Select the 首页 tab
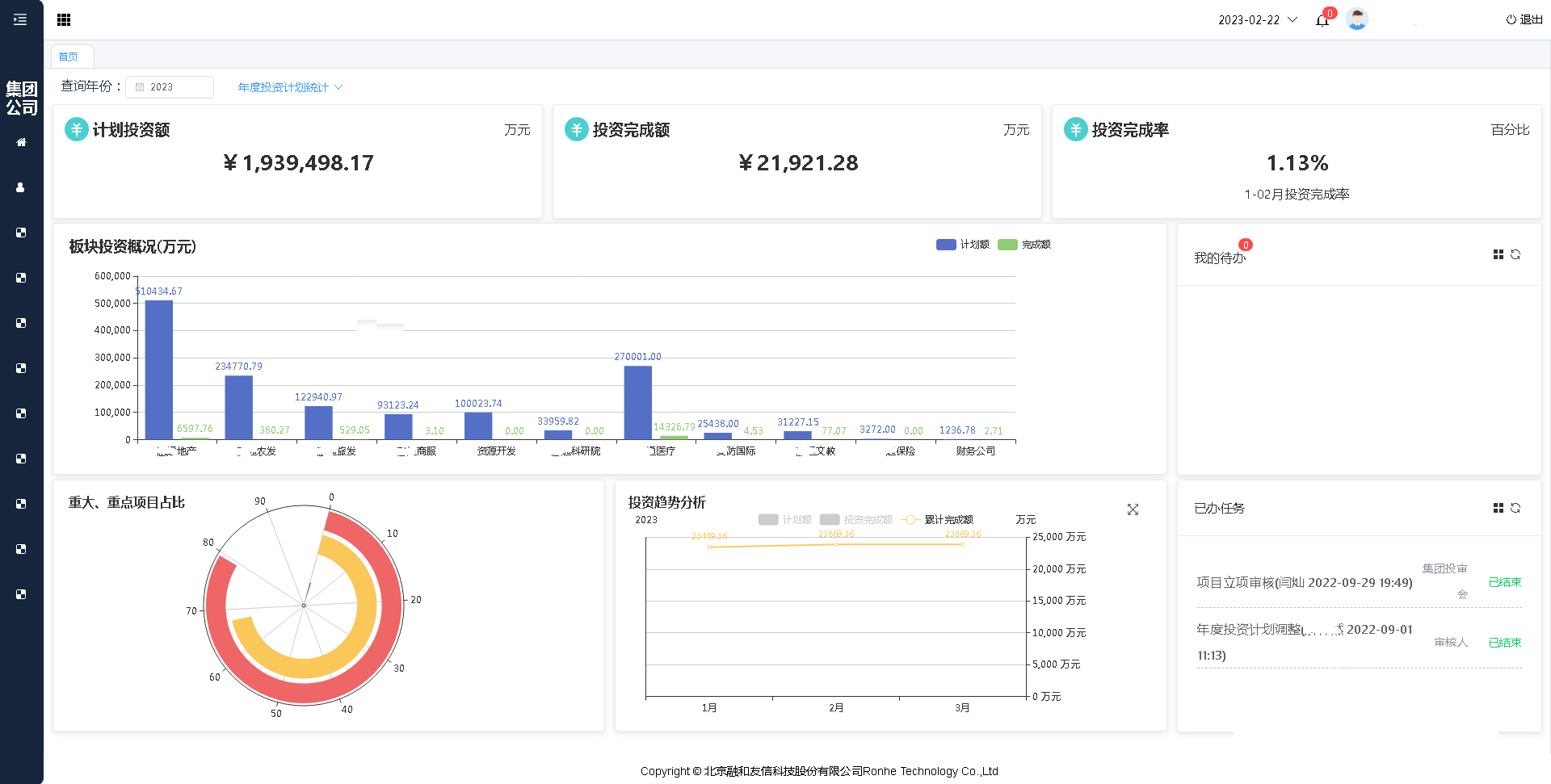The image size is (1551, 784). [69, 57]
